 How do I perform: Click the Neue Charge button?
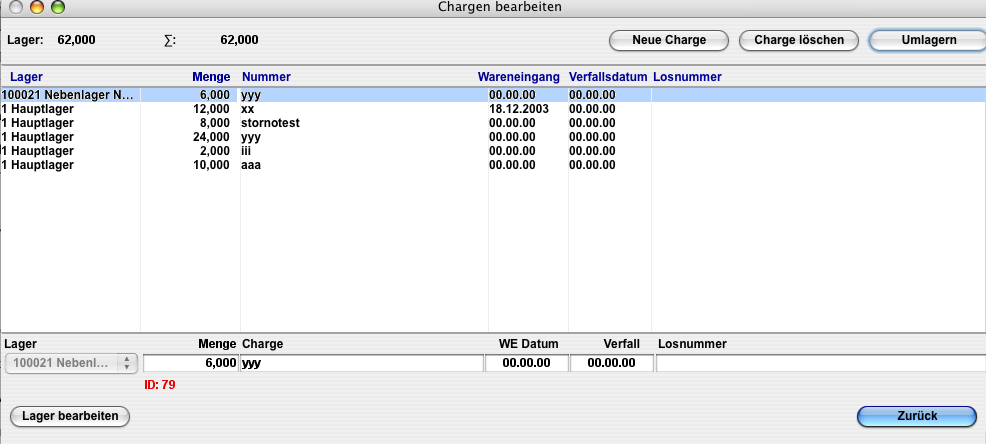[669, 40]
